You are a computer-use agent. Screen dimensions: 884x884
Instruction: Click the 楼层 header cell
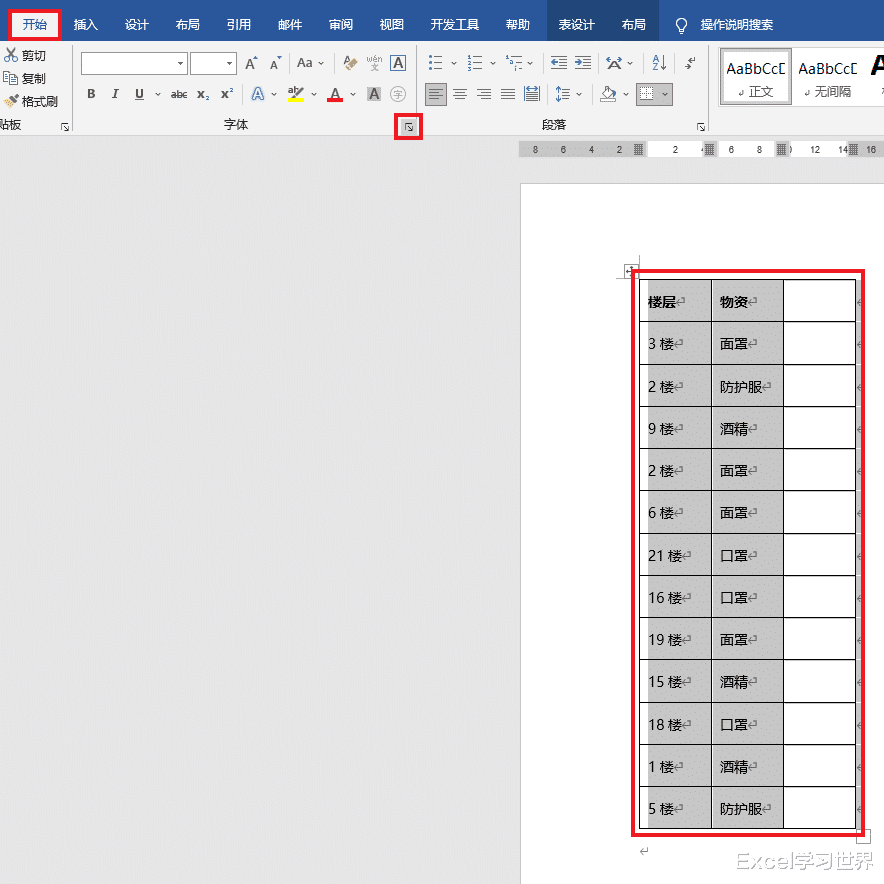coord(675,302)
